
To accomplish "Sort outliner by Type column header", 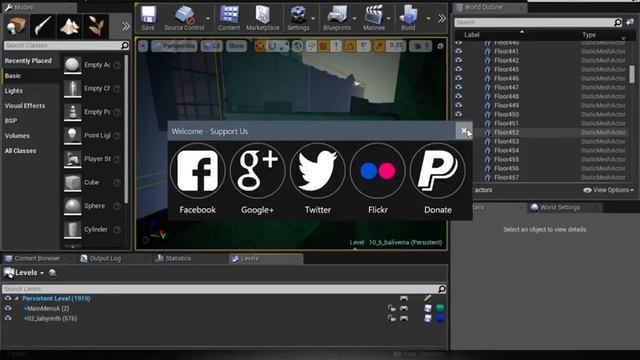I will click(589, 35).
